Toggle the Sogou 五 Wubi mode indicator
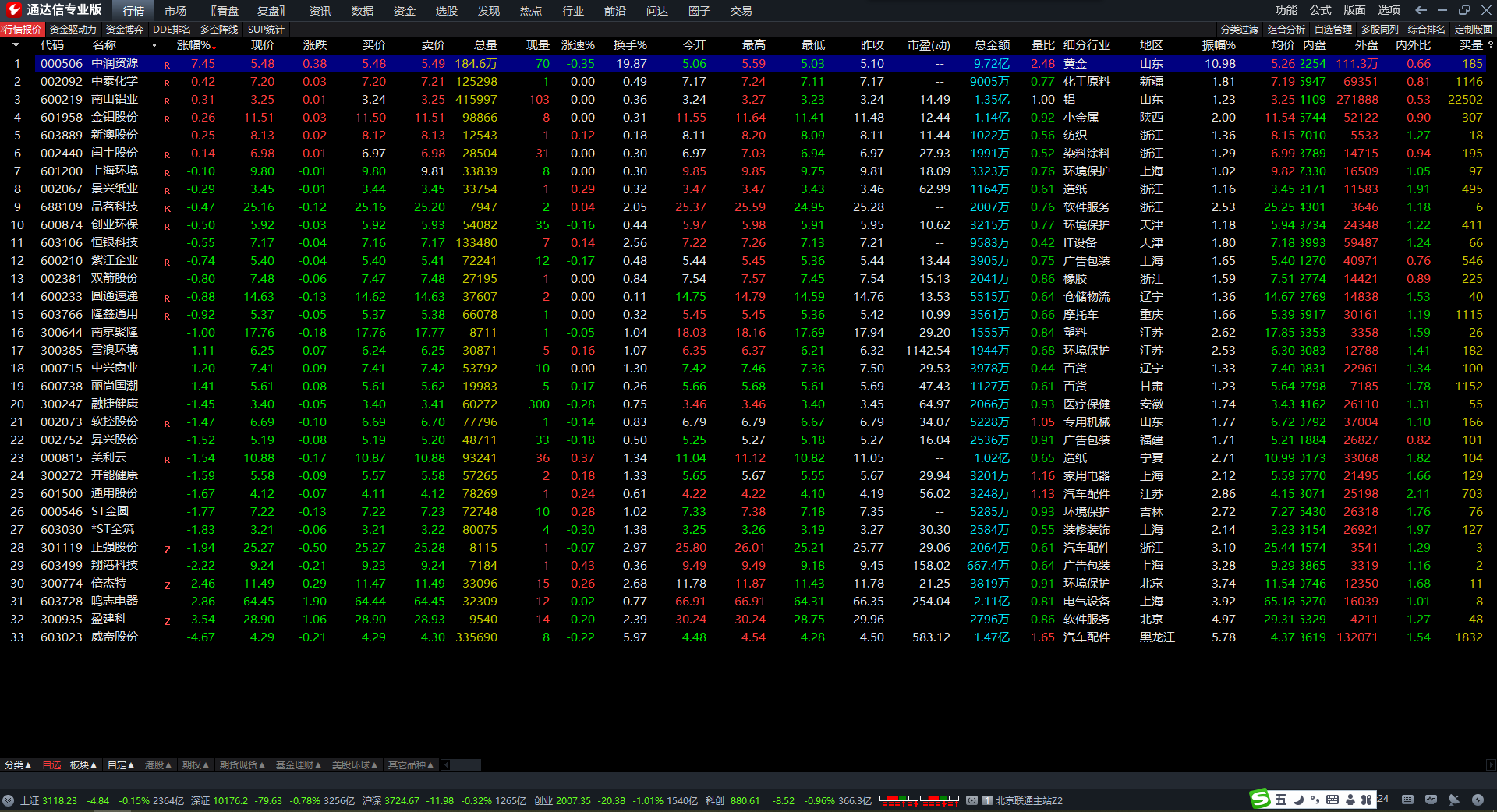This screenshot has height=812, width=1497. [x=1281, y=800]
